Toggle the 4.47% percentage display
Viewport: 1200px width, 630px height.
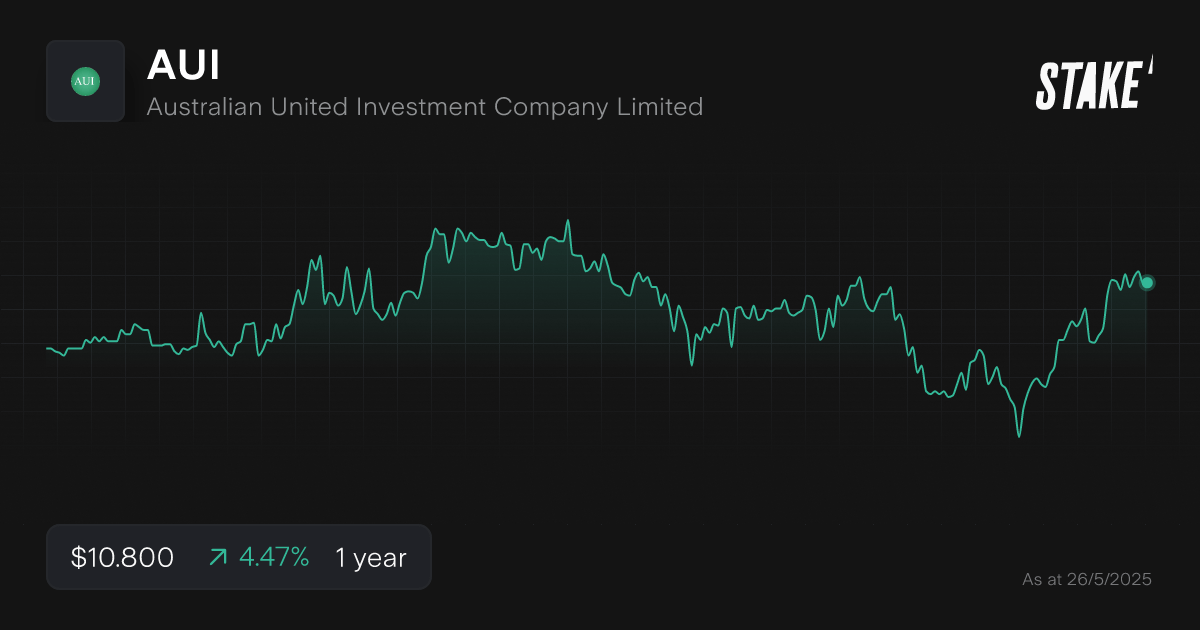click(275, 557)
